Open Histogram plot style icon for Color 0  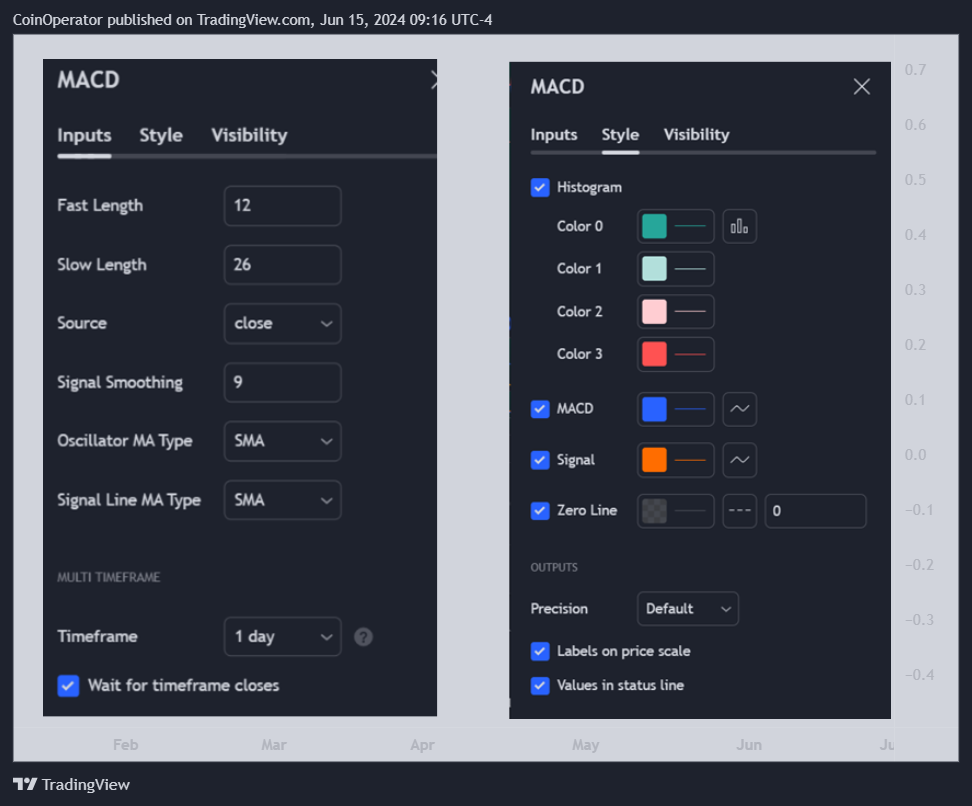point(740,226)
